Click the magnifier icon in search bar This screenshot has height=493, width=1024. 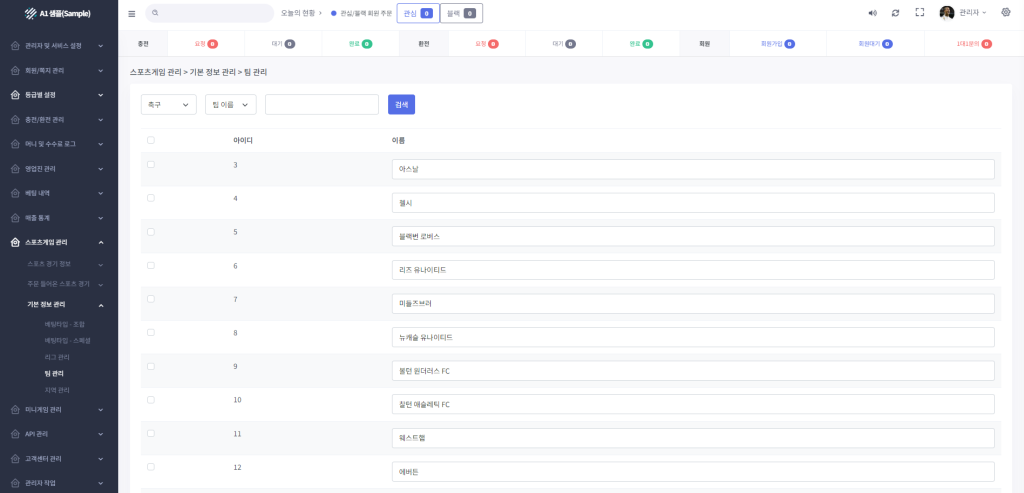[x=156, y=13]
